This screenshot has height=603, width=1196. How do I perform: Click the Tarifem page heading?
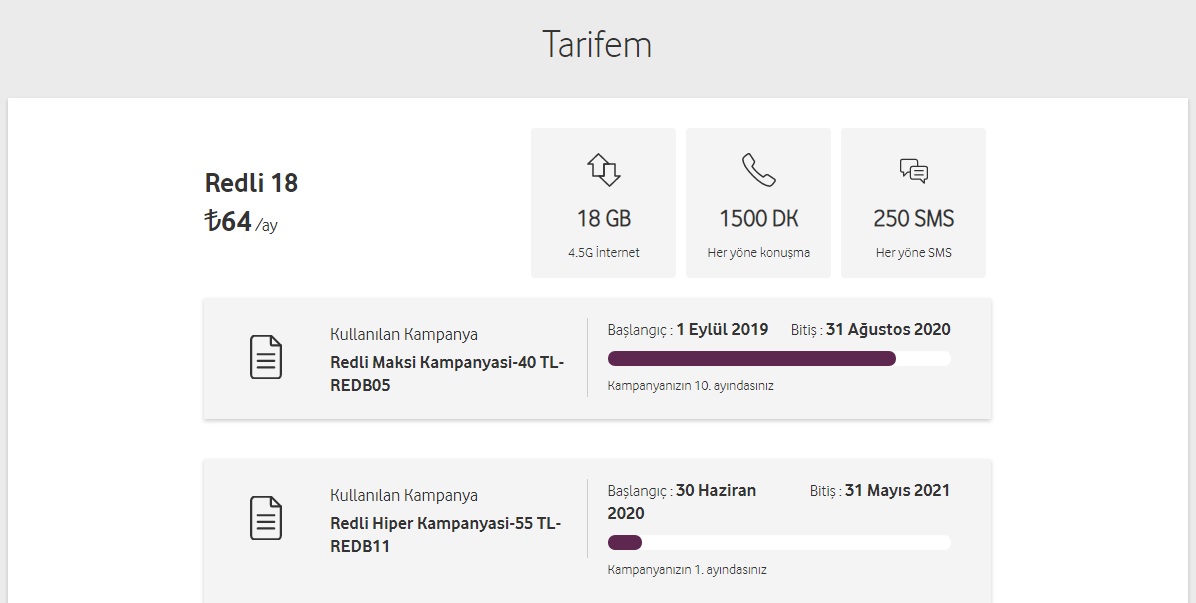597,44
